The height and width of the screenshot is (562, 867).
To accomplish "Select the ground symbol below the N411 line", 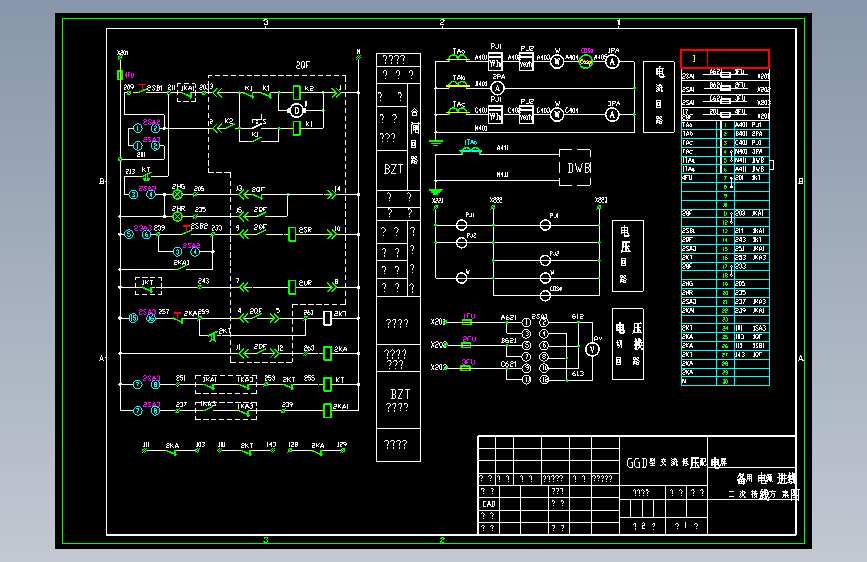I will pyautogui.click(x=436, y=191).
